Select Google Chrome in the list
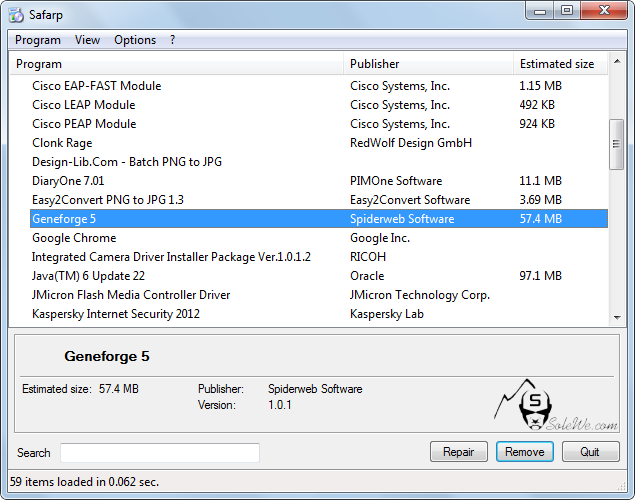The image size is (635, 500). tap(319, 238)
